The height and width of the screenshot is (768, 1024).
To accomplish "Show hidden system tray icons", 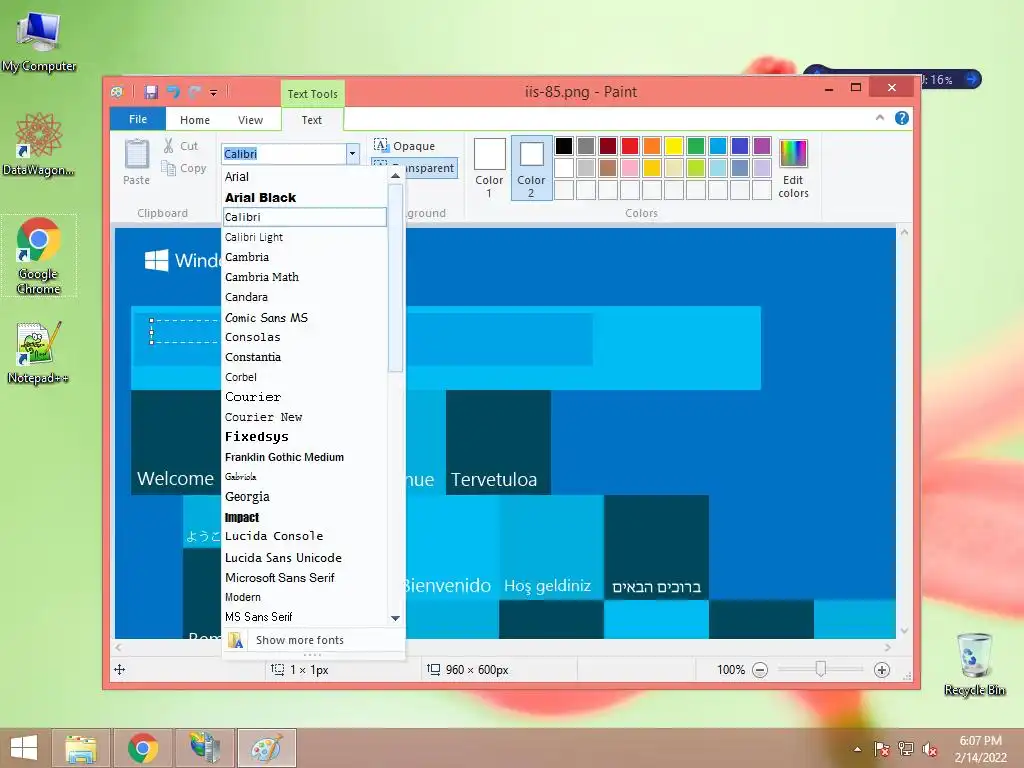I will pyautogui.click(x=857, y=749).
